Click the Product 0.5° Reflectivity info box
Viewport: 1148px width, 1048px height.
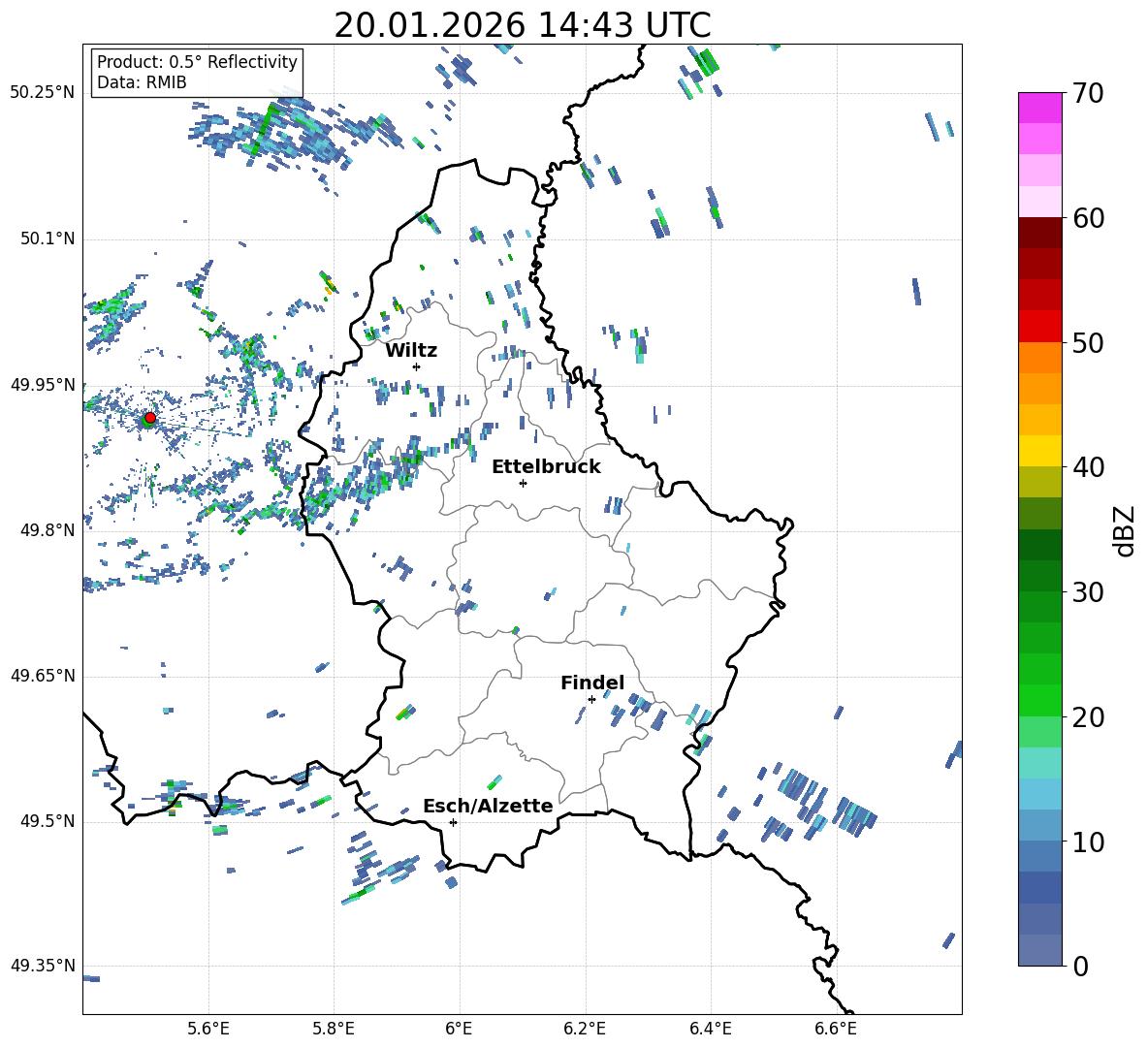pyautogui.click(x=197, y=73)
